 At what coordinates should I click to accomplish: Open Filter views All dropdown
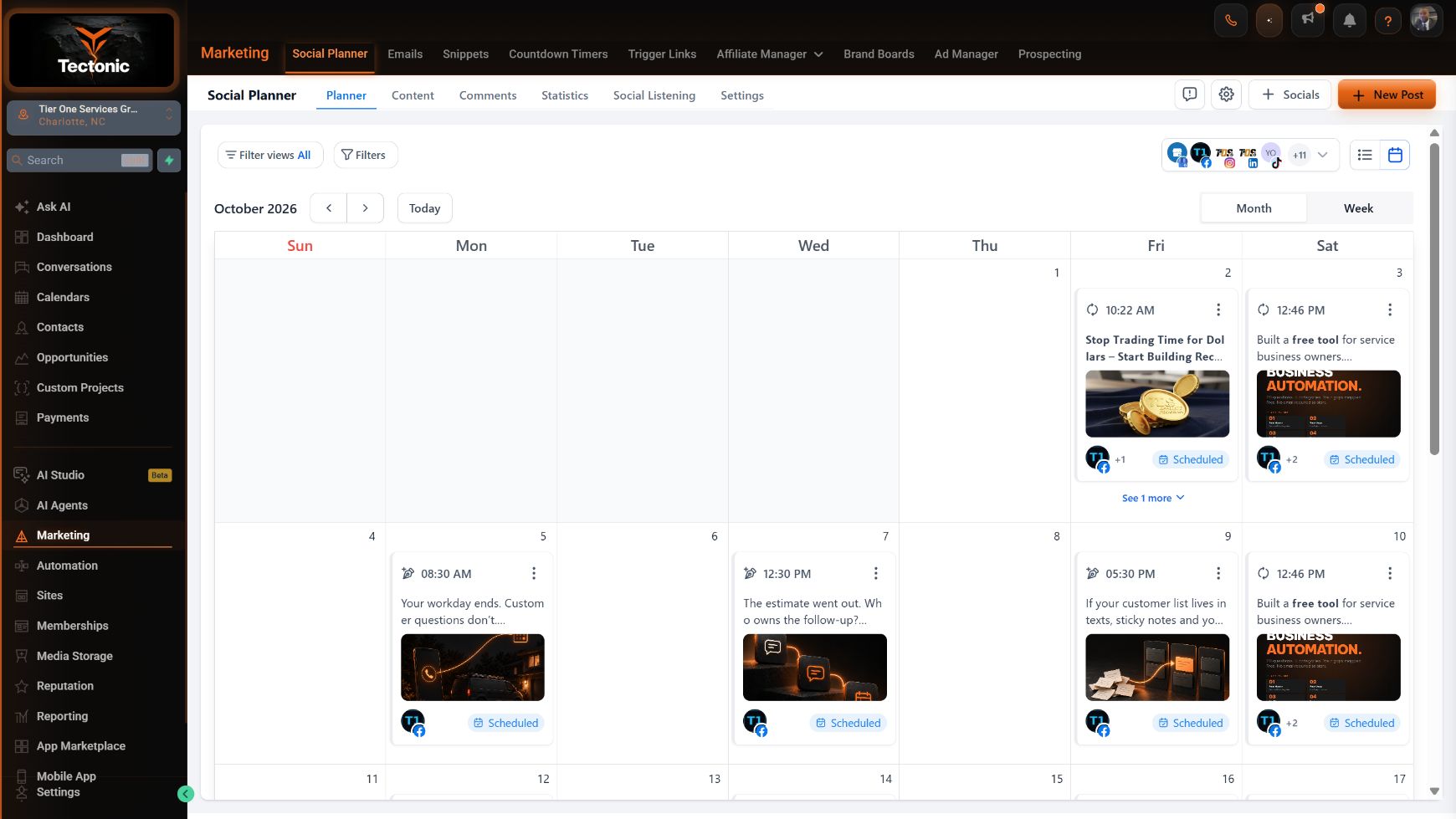[x=270, y=155]
